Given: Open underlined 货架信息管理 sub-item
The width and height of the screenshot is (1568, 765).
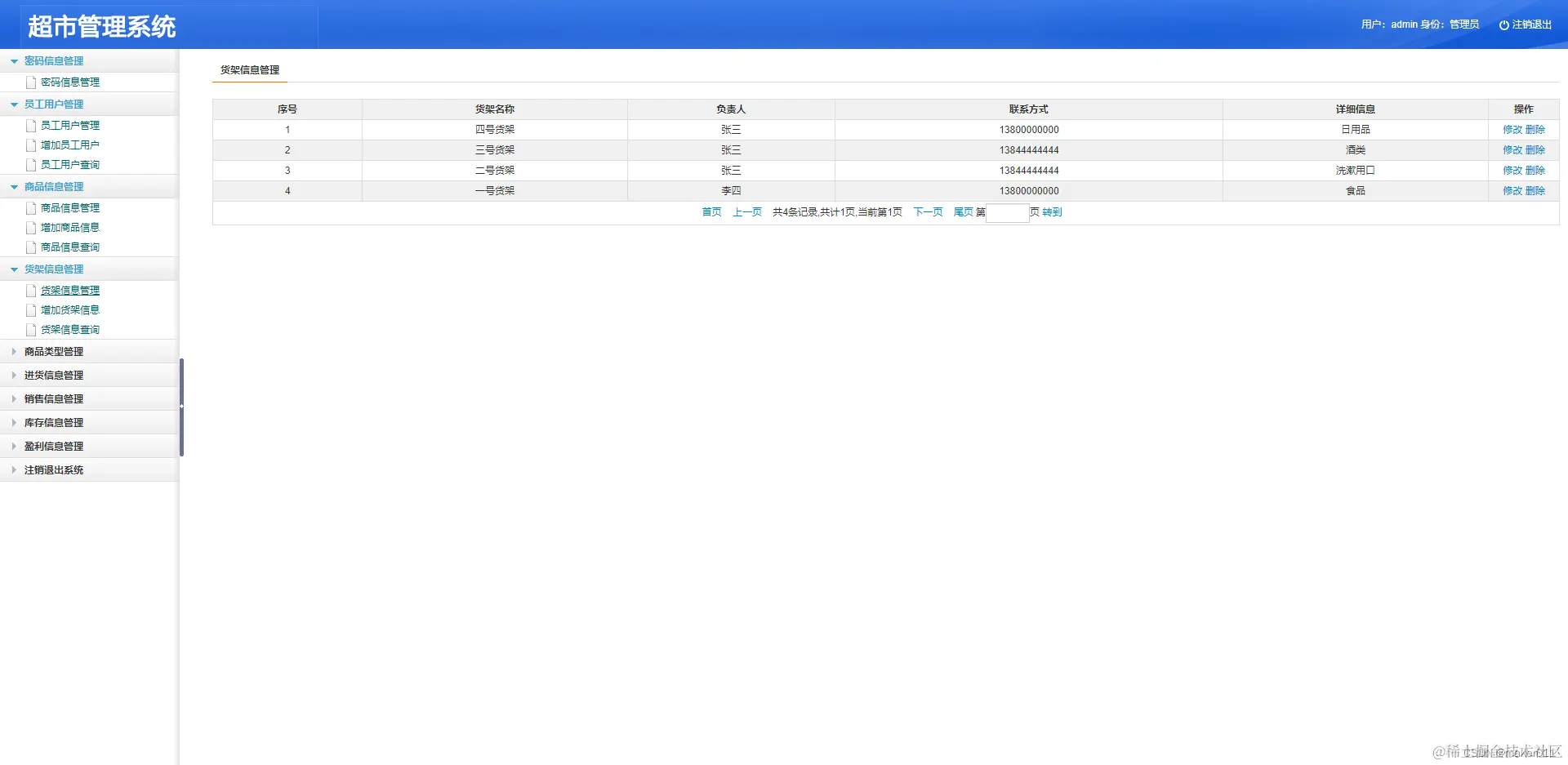Looking at the screenshot, I should pos(70,291).
